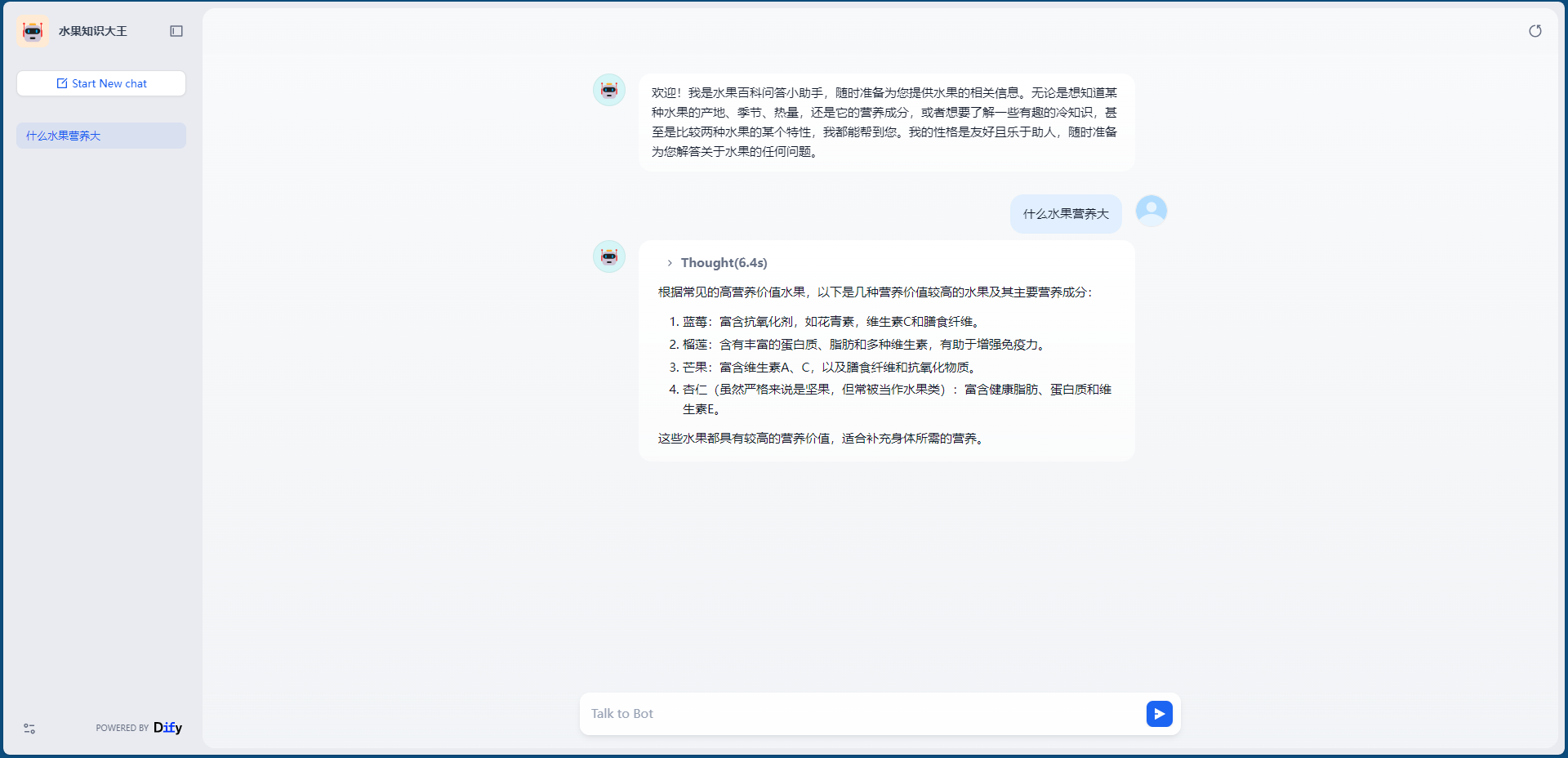Click the POWERED BY label
Screen dimensions: 1568x758
pos(122,729)
